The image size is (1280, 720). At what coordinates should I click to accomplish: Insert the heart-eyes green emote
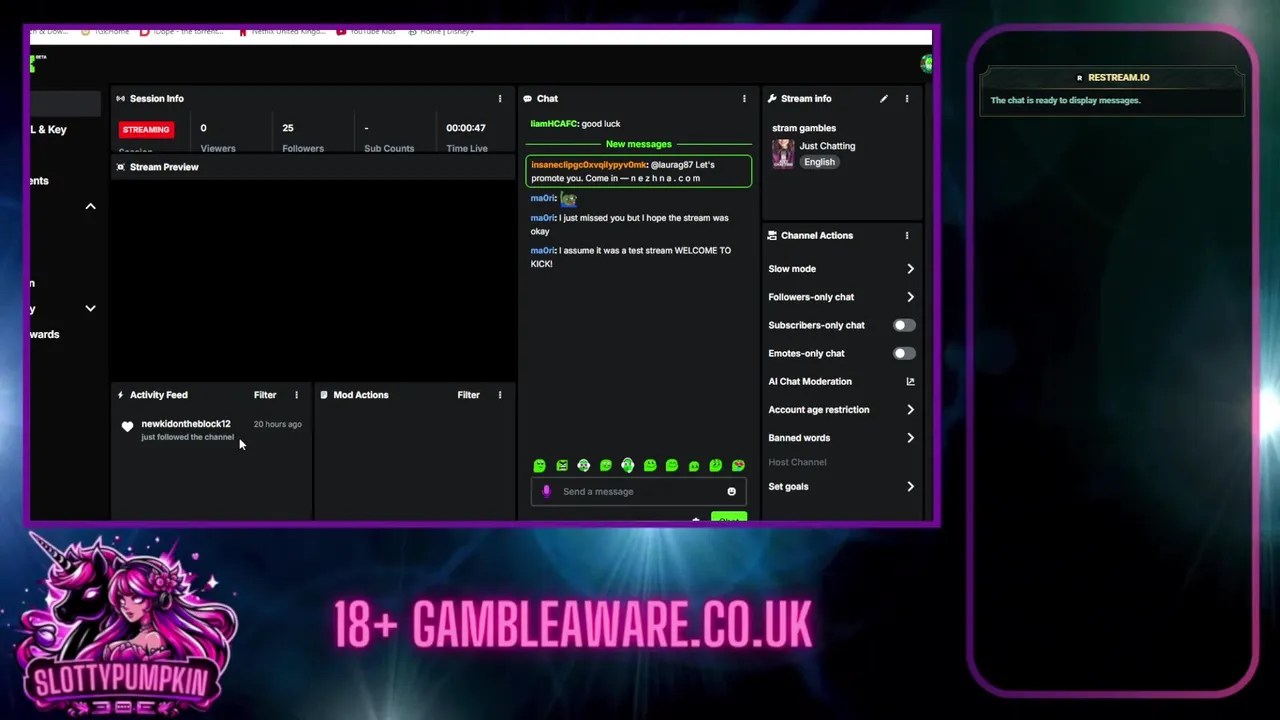pyautogui.click(x=738, y=466)
